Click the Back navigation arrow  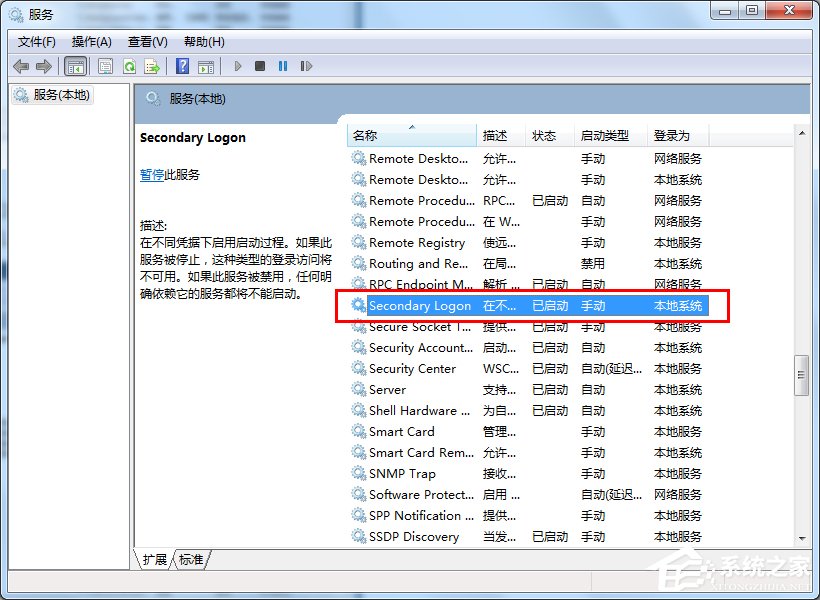pyautogui.click(x=21, y=66)
